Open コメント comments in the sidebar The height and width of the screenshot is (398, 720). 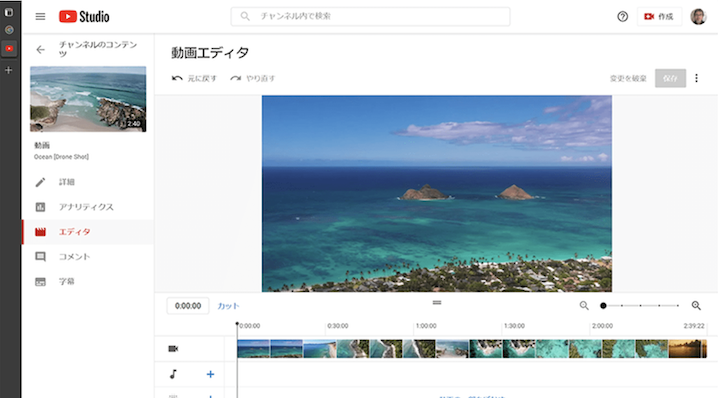88,257
